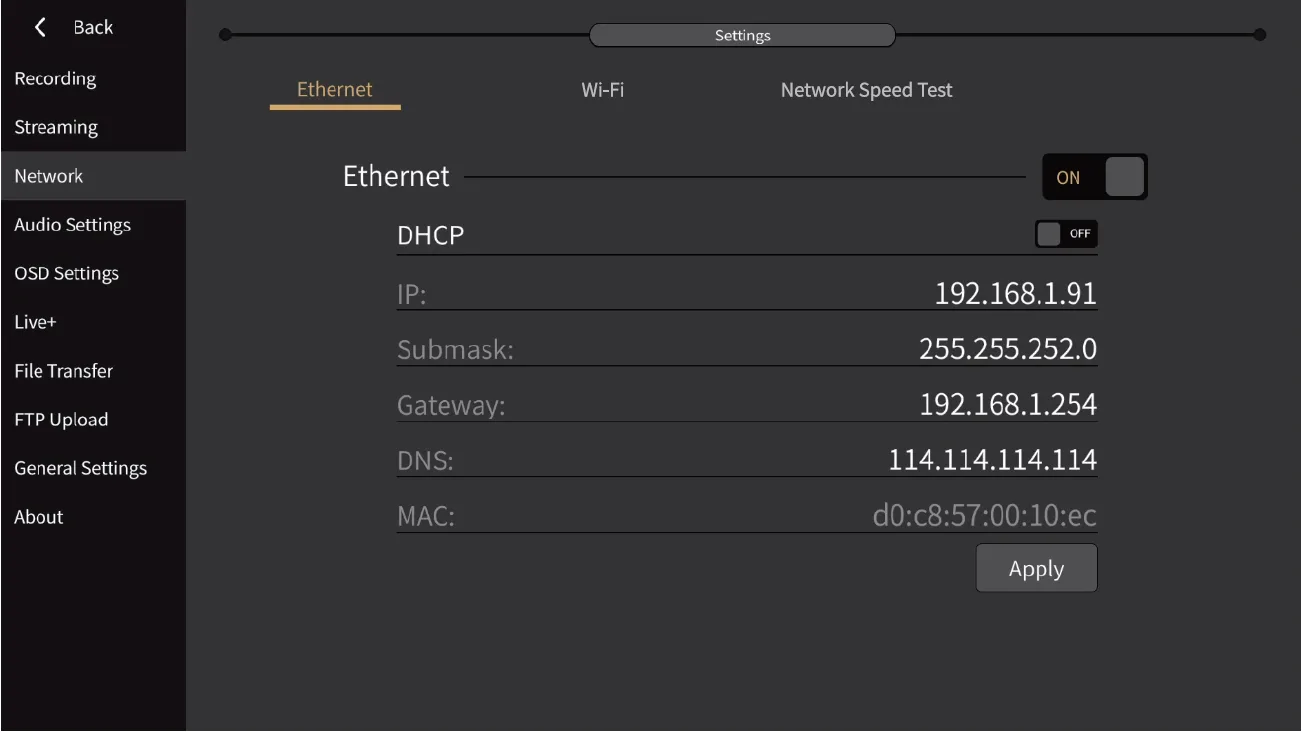Viewport: 1302px width, 733px height.
Task: Open File Transfer section
Action: (63, 371)
